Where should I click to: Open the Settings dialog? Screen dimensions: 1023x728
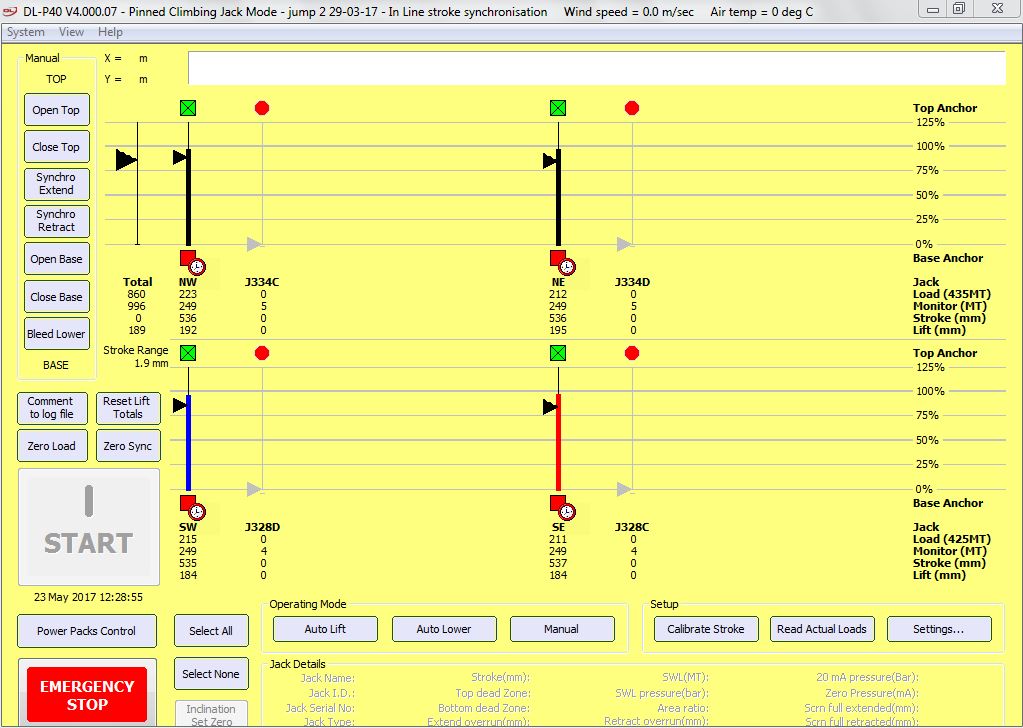(938, 629)
